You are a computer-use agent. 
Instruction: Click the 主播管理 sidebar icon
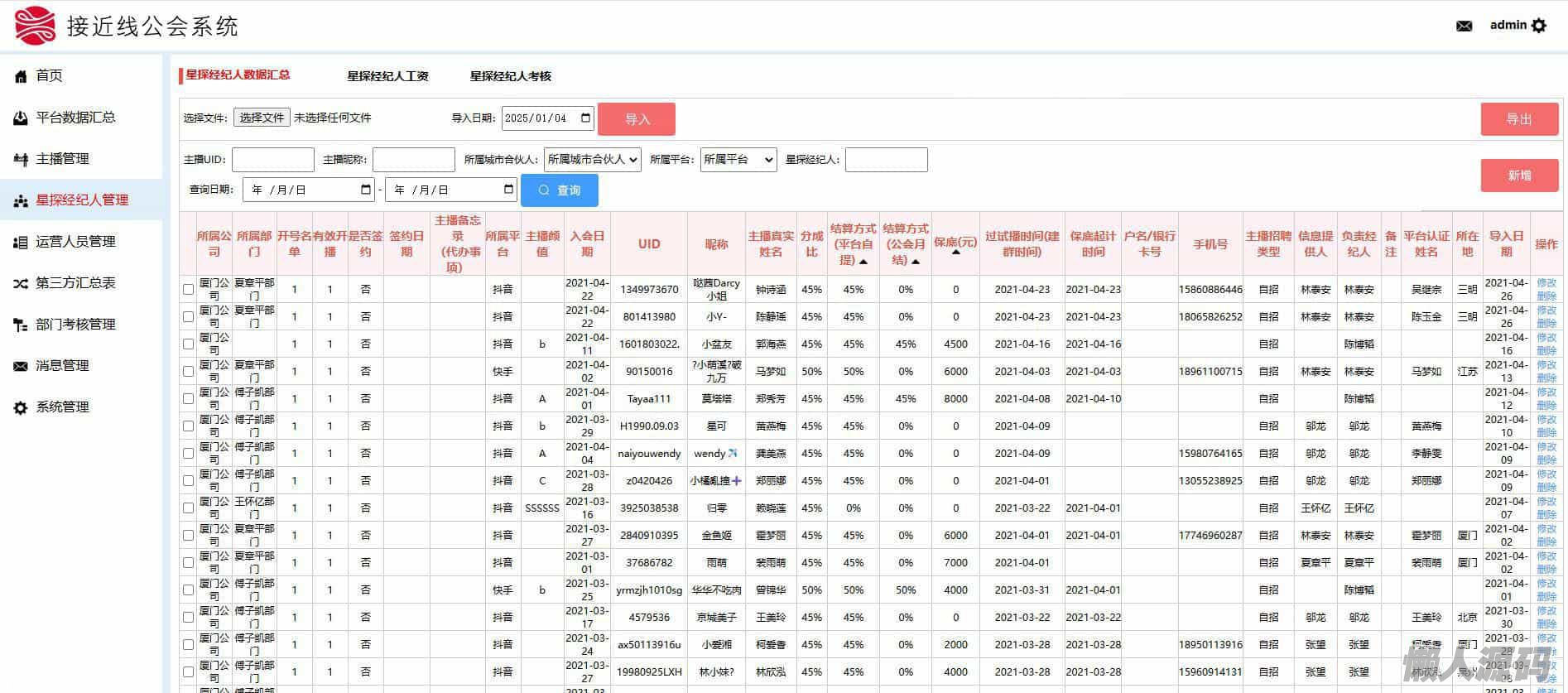[21, 159]
